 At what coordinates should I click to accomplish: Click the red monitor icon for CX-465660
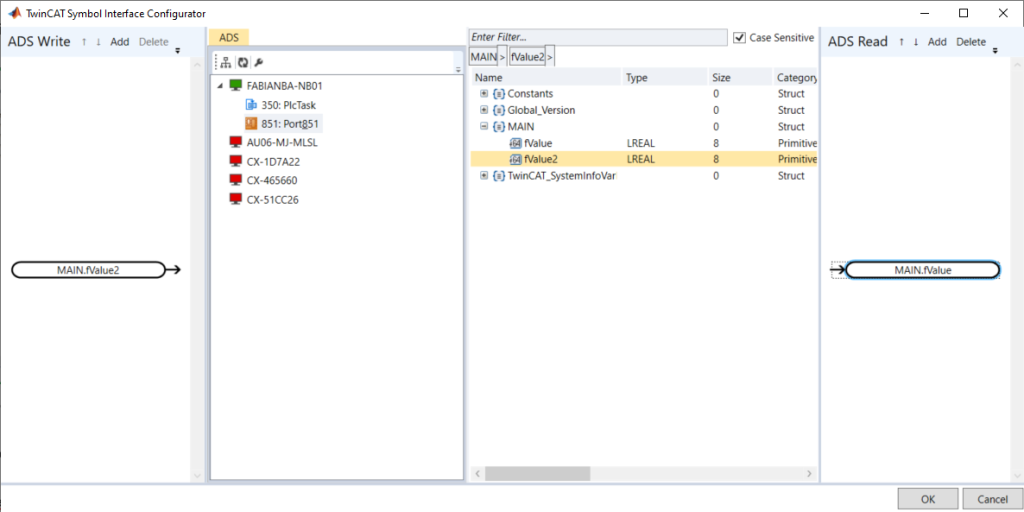(x=236, y=181)
